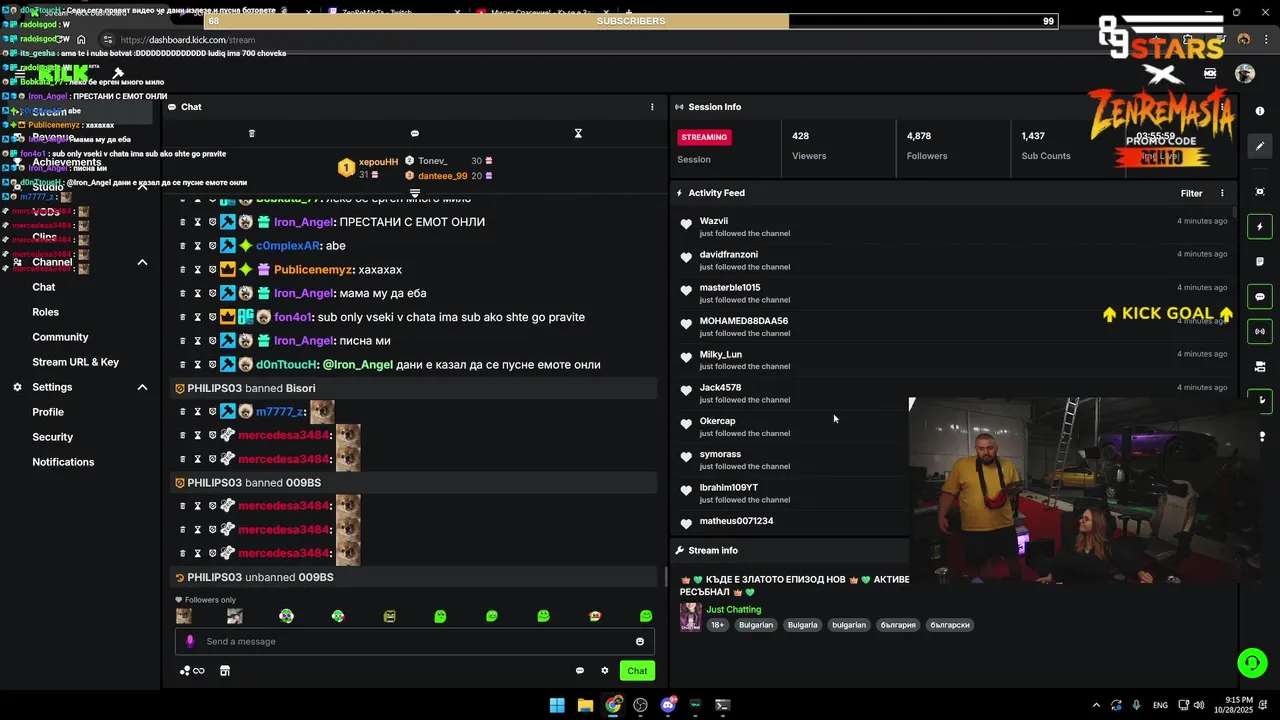Toggle the chat bubble panel in the right rail
The image size is (1280, 720).
1260,297
